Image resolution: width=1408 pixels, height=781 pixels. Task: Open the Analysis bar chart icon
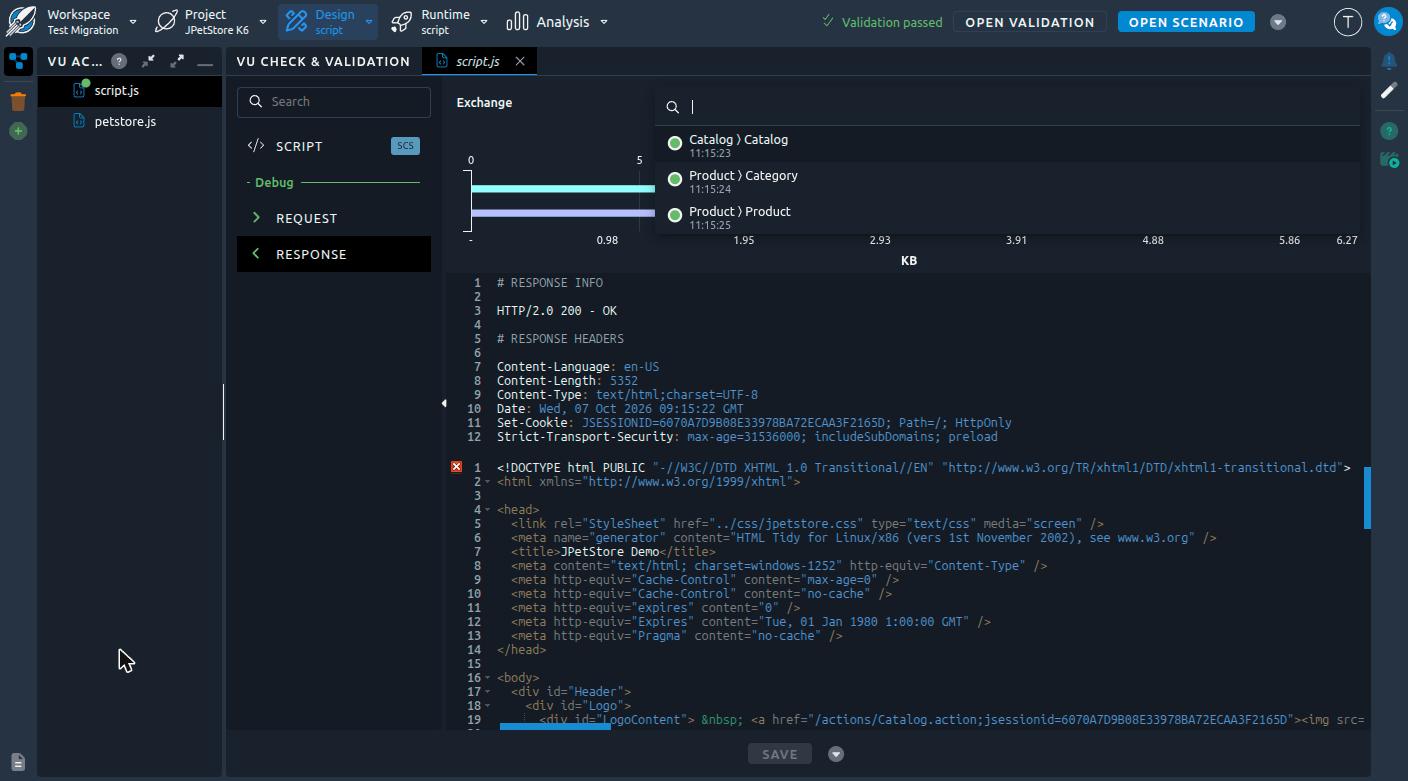[517, 21]
